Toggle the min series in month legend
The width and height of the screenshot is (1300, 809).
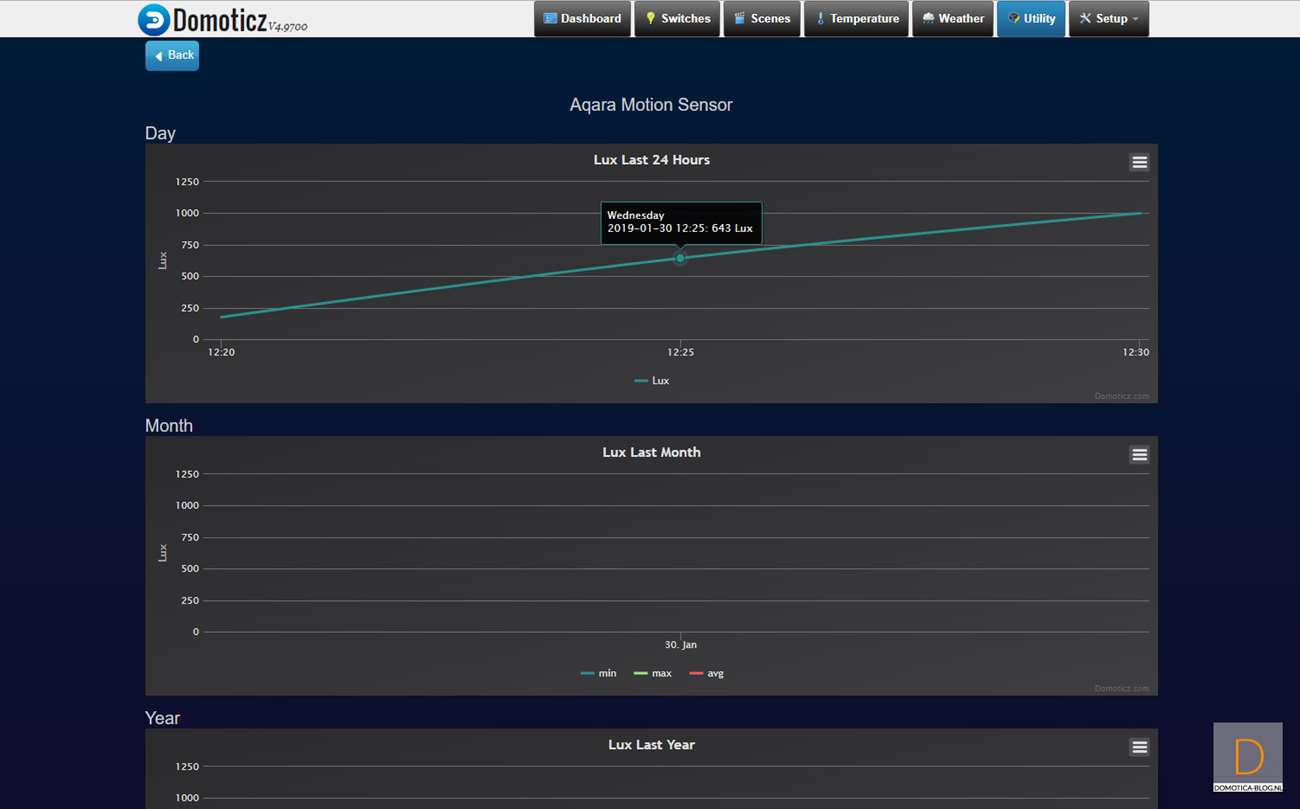tap(599, 674)
